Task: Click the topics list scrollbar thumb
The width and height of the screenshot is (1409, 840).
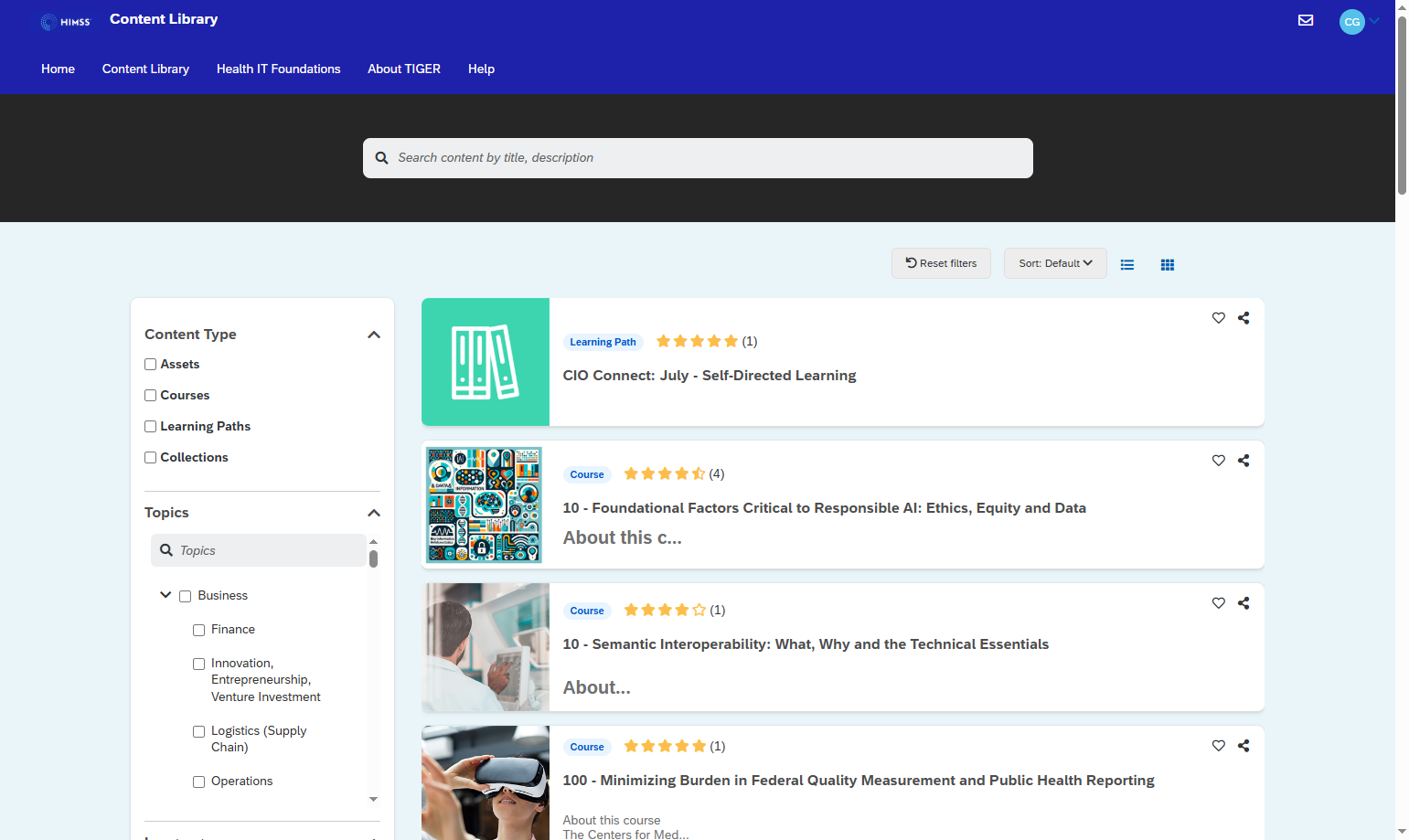Action: [373, 558]
